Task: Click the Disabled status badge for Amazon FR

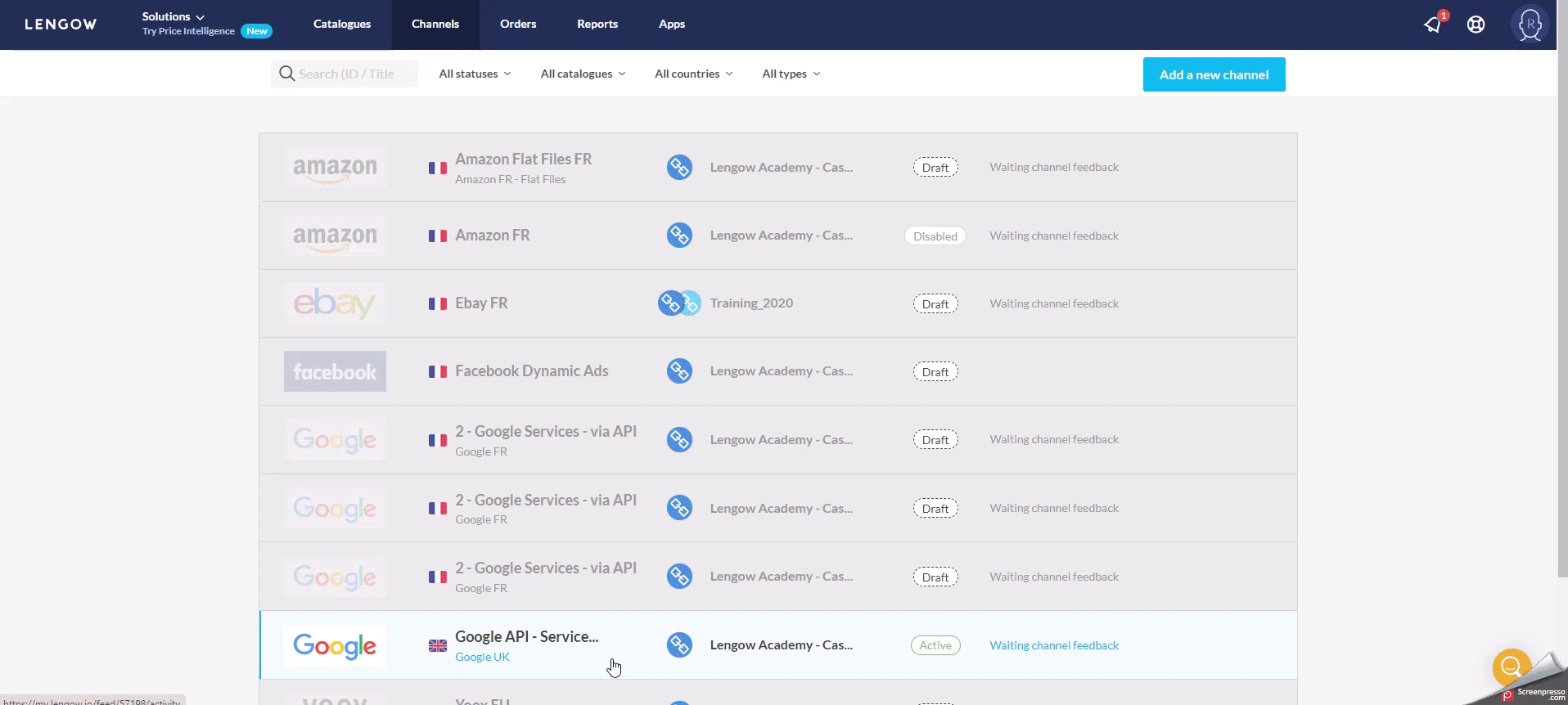Action: pyautogui.click(x=935, y=236)
